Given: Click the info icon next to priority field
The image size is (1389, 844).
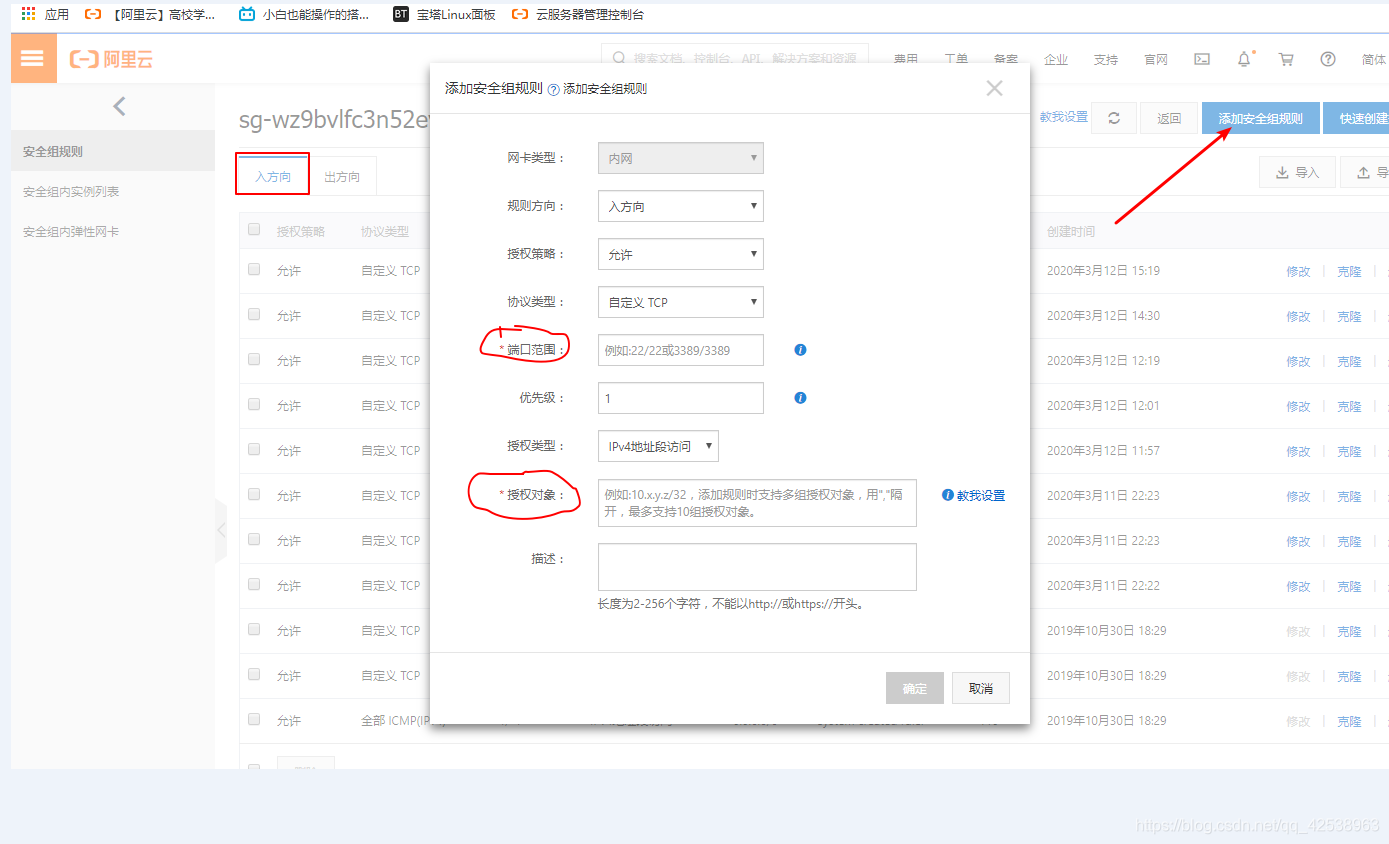Looking at the screenshot, I should (x=800, y=398).
